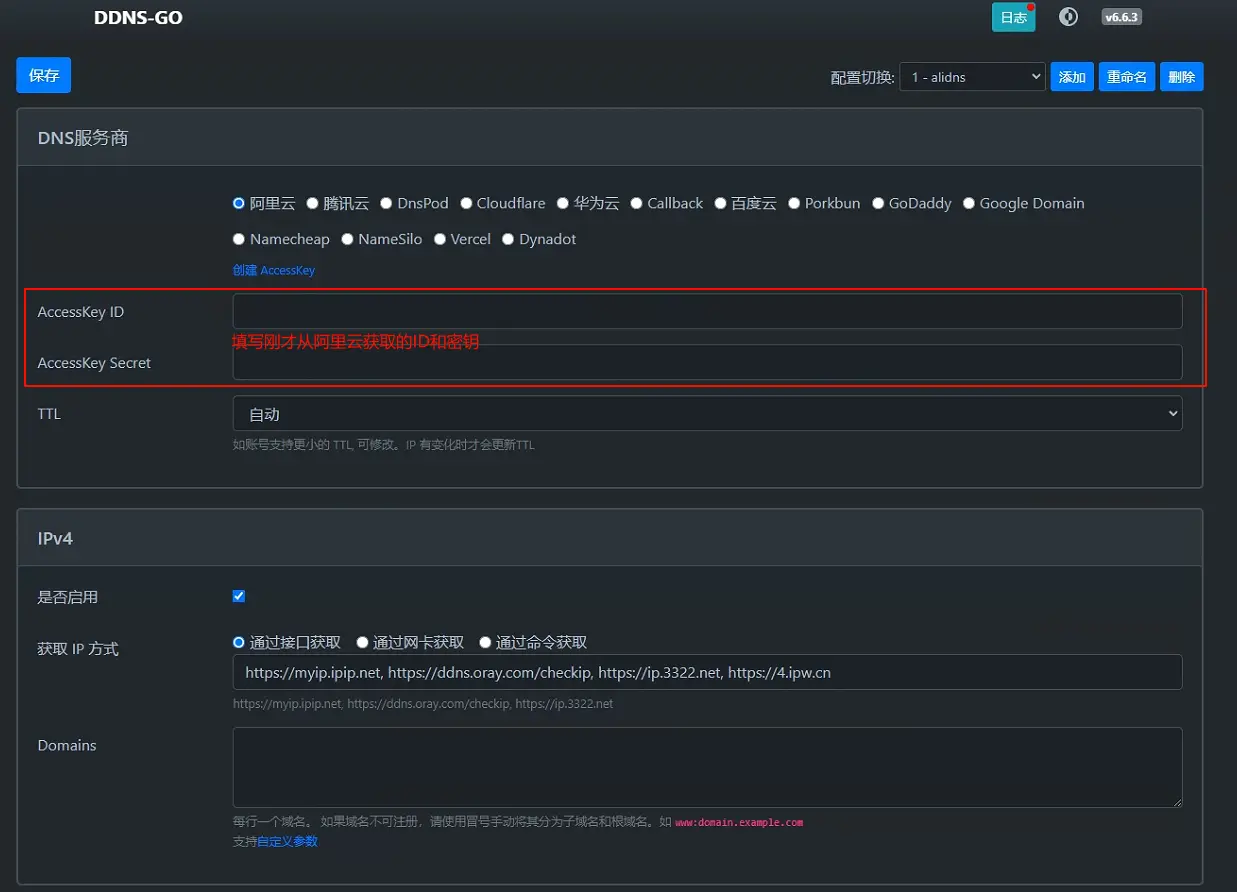Image resolution: width=1237 pixels, height=892 pixels.
Task: Select the Cloudflare radio button
Action: pyautogui.click(x=467, y=203)
